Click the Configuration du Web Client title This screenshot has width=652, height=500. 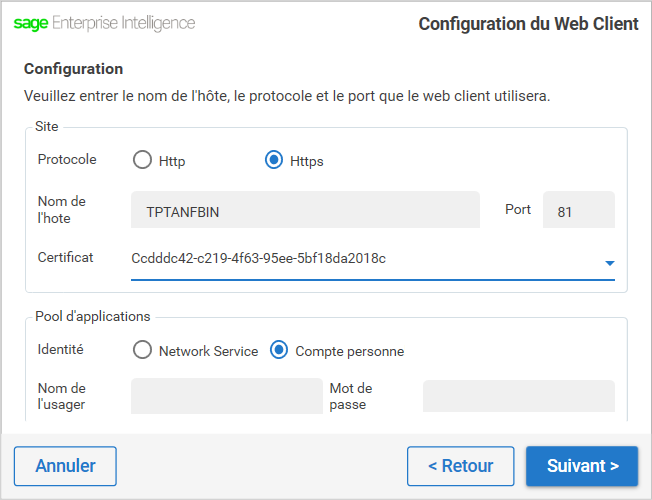pos(528,24)
